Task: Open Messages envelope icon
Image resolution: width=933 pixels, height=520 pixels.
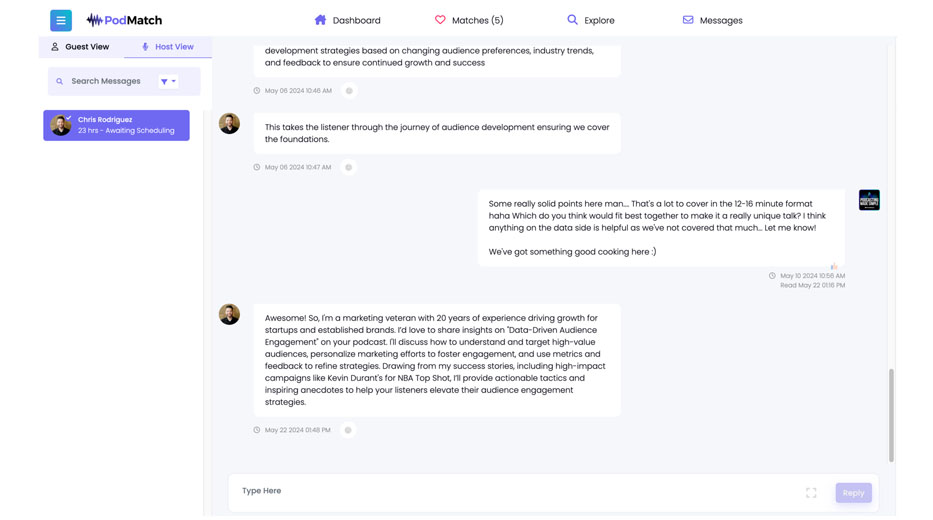Action: [688, 20]
